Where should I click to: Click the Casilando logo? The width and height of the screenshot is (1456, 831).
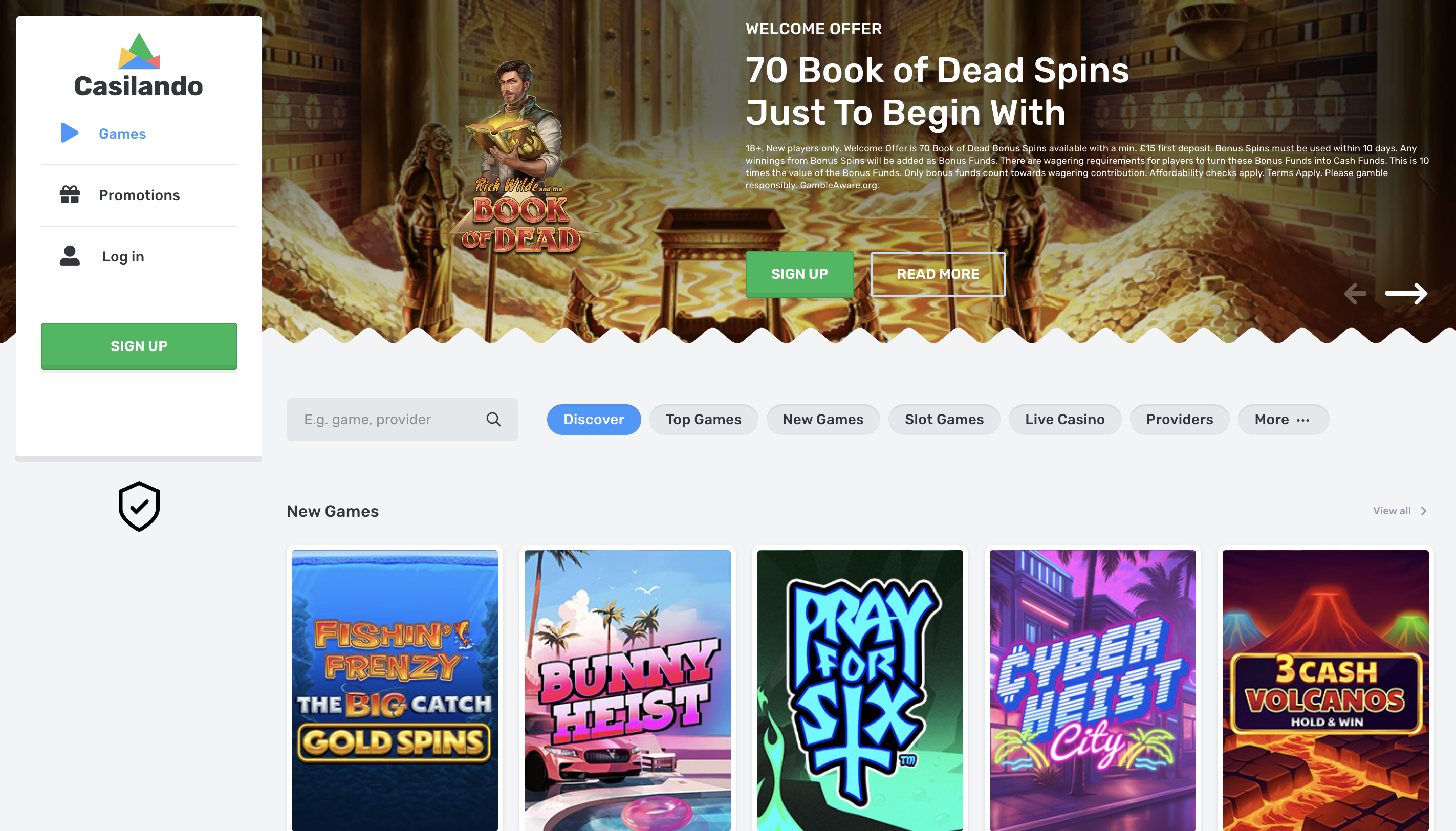[x=139, y=65]
